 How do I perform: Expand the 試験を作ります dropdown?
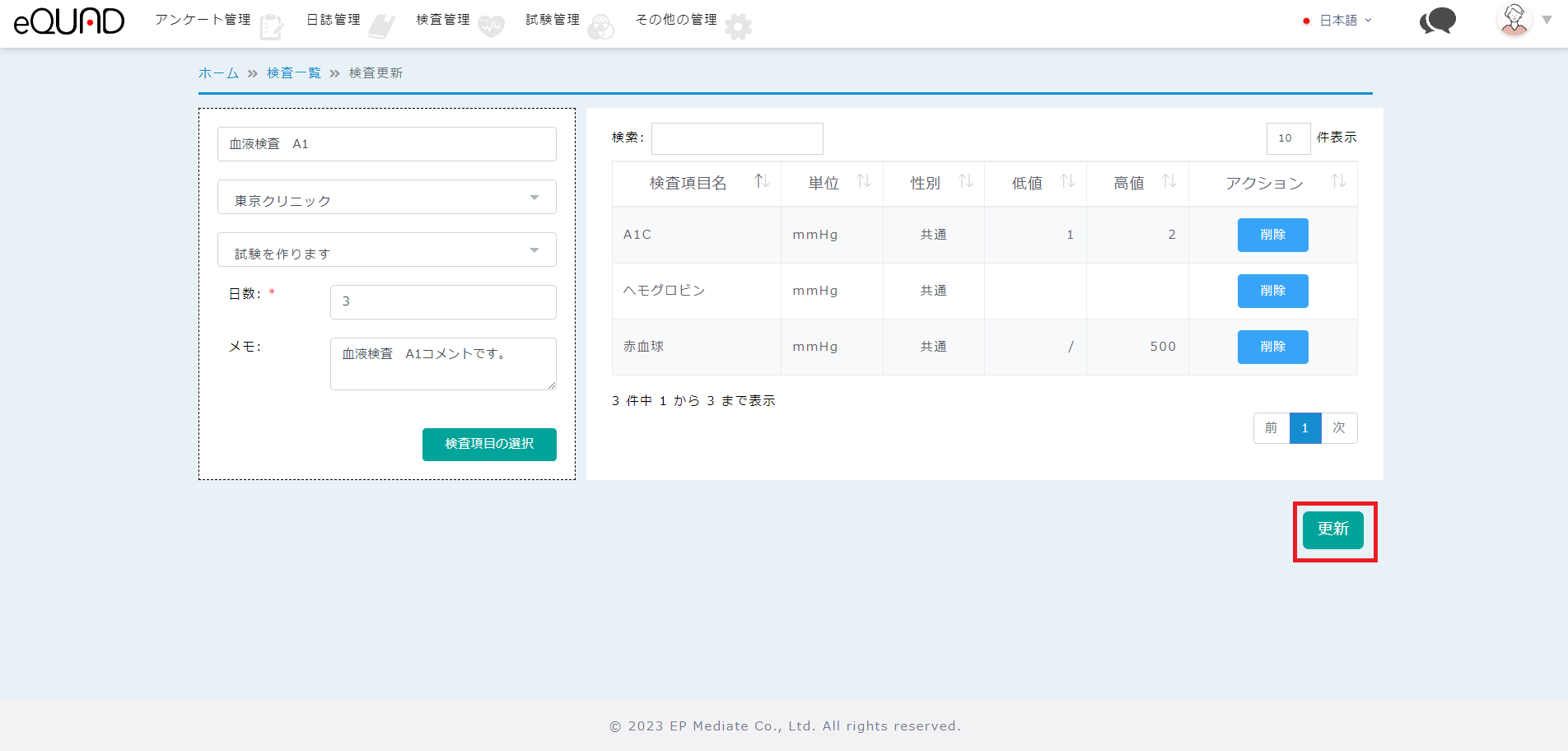[x=386, y=250]
